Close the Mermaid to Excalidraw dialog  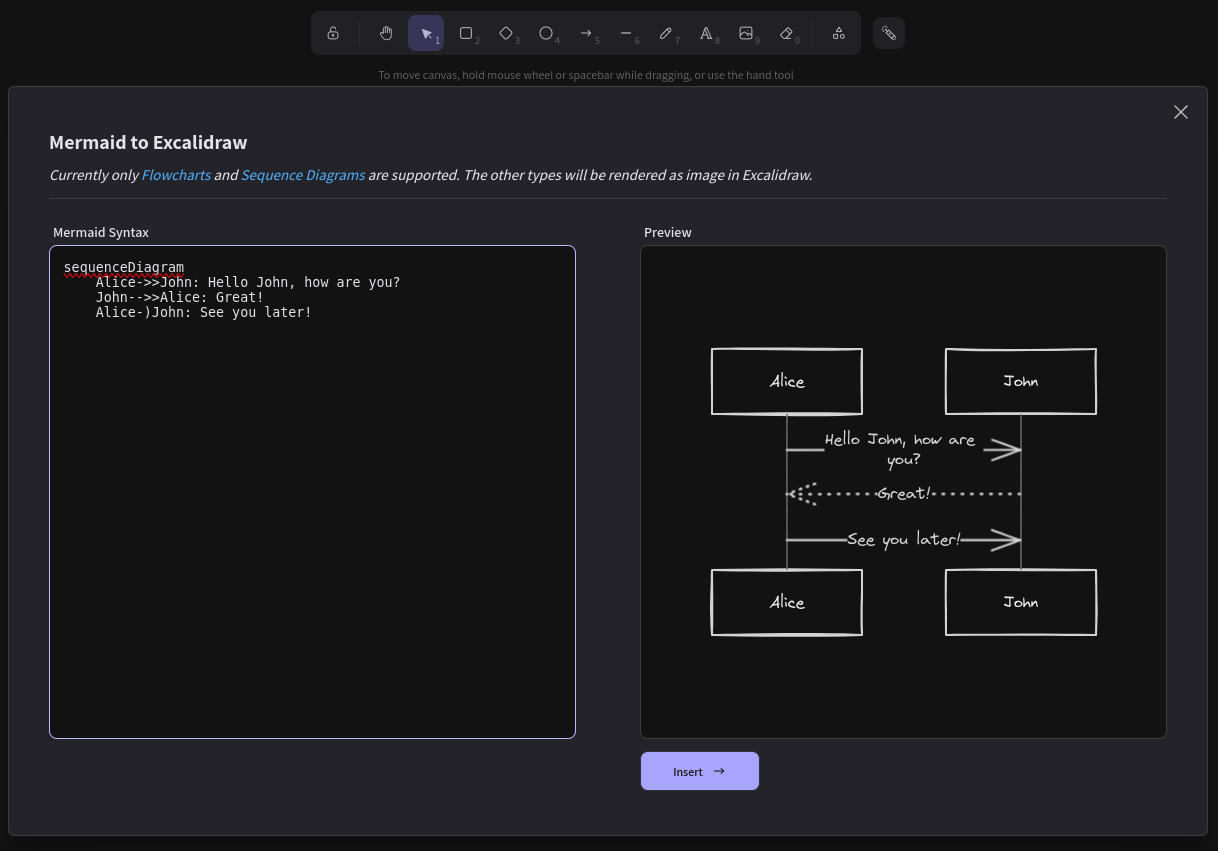tap(1181, 112)
